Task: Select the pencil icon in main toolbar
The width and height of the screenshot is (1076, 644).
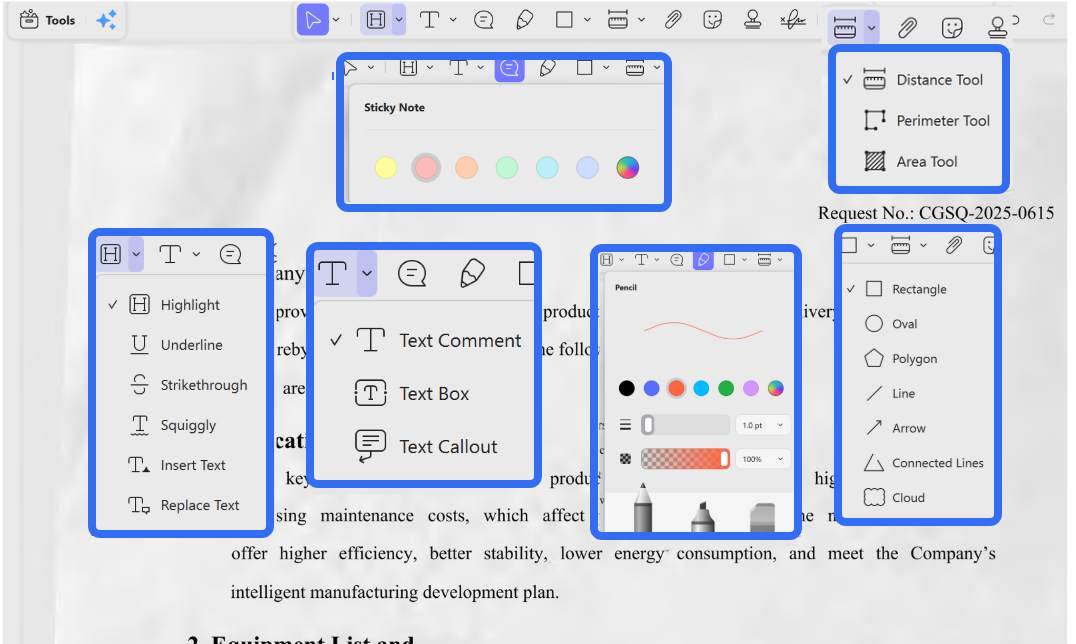Action: 525,20
